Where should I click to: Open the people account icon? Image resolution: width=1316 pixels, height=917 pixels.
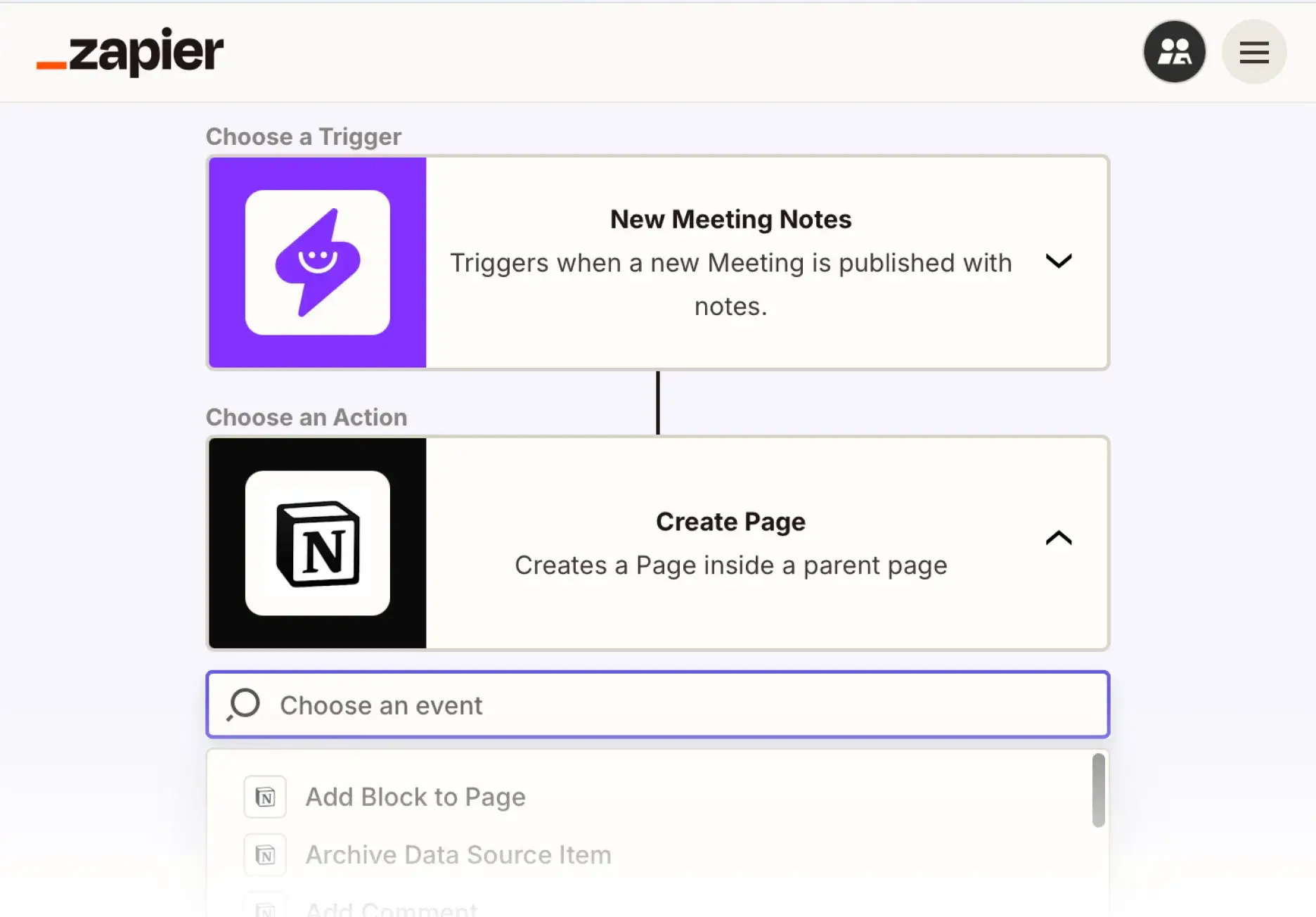tap(1174, 51)
